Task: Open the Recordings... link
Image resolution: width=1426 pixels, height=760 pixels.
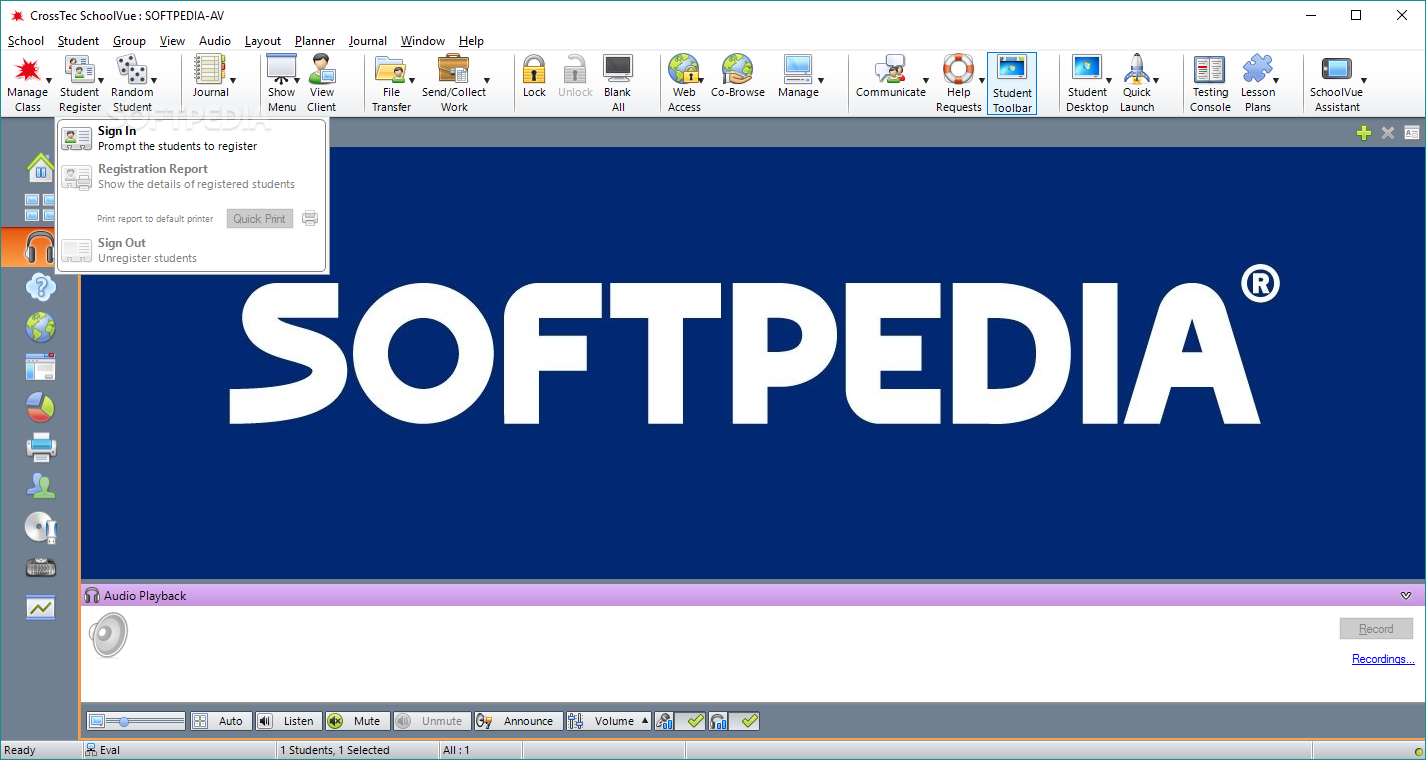Action: pos(1383,659)
